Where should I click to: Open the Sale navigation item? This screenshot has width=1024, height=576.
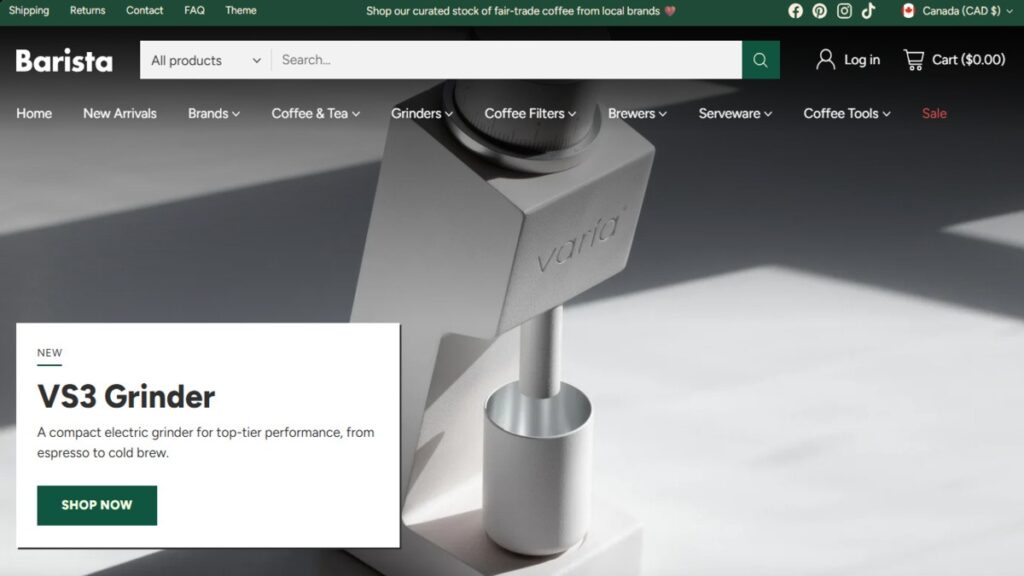coord(933,113)
